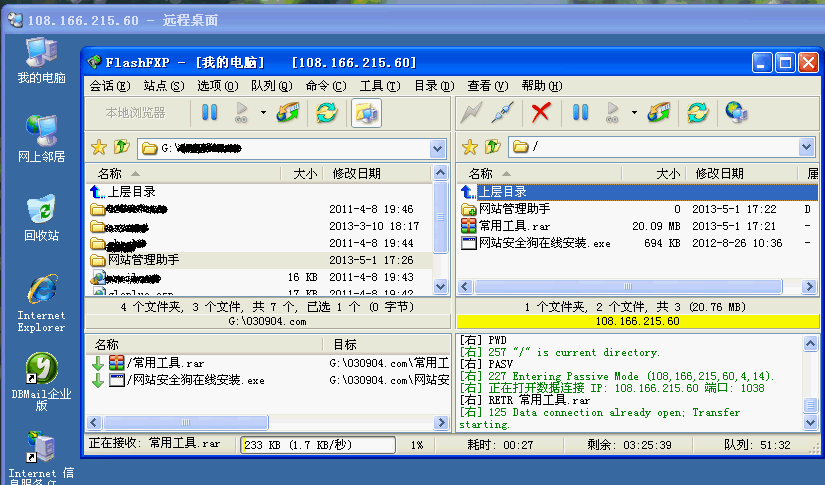Sort local files by 名称 column
This screenshot has width=825, height=485.
(183, 174)
